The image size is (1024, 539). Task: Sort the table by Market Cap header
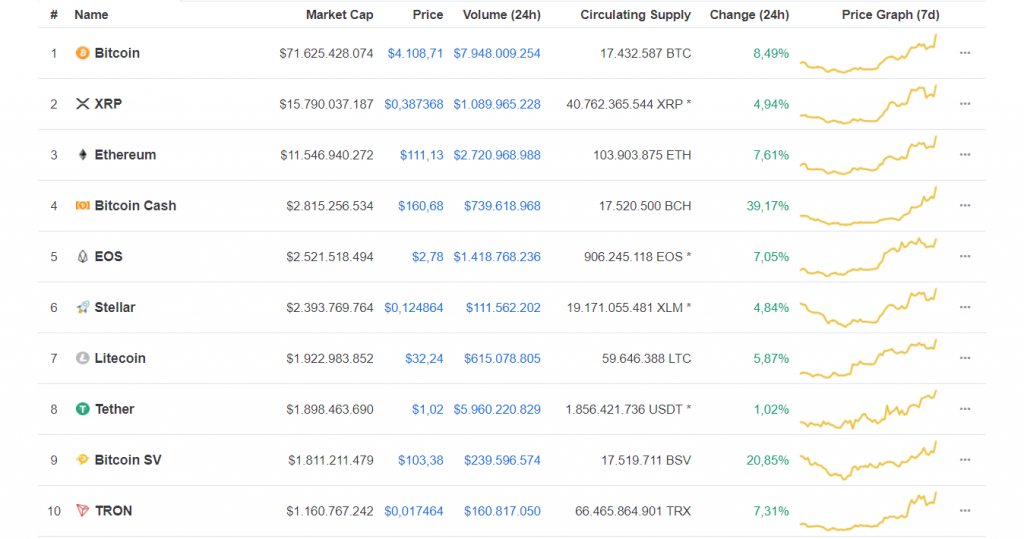tap(339, 15)
